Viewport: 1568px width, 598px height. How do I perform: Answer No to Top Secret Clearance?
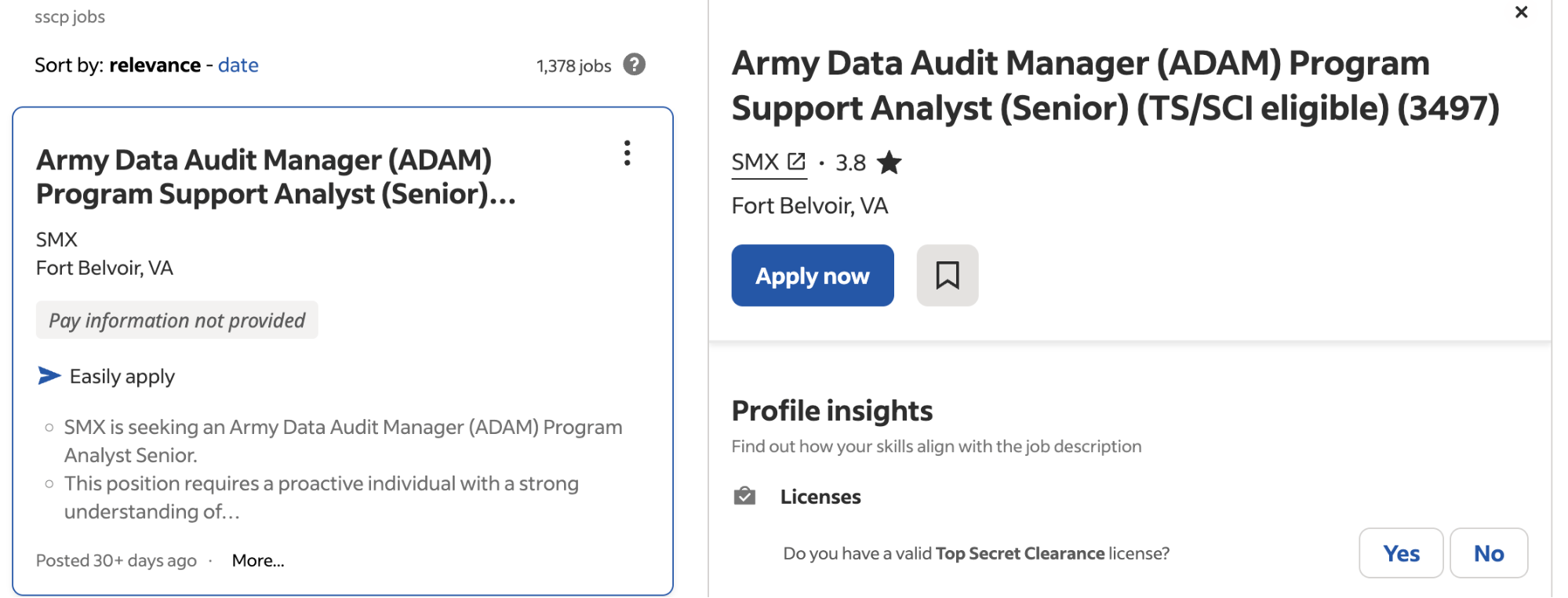click(1489, 553)
